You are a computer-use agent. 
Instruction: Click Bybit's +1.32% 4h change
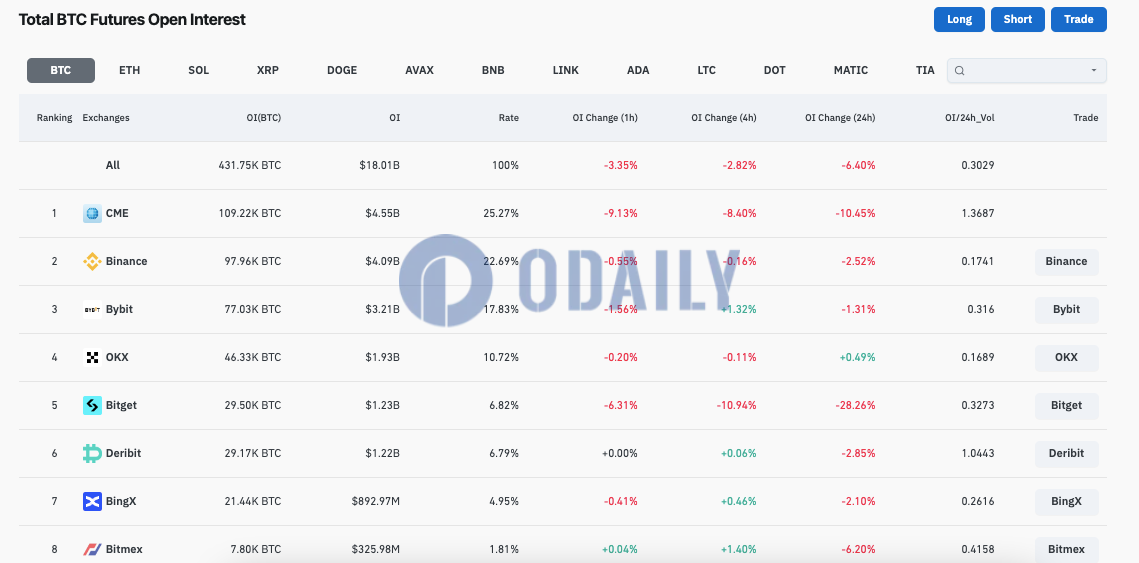[x=739, y=309]
